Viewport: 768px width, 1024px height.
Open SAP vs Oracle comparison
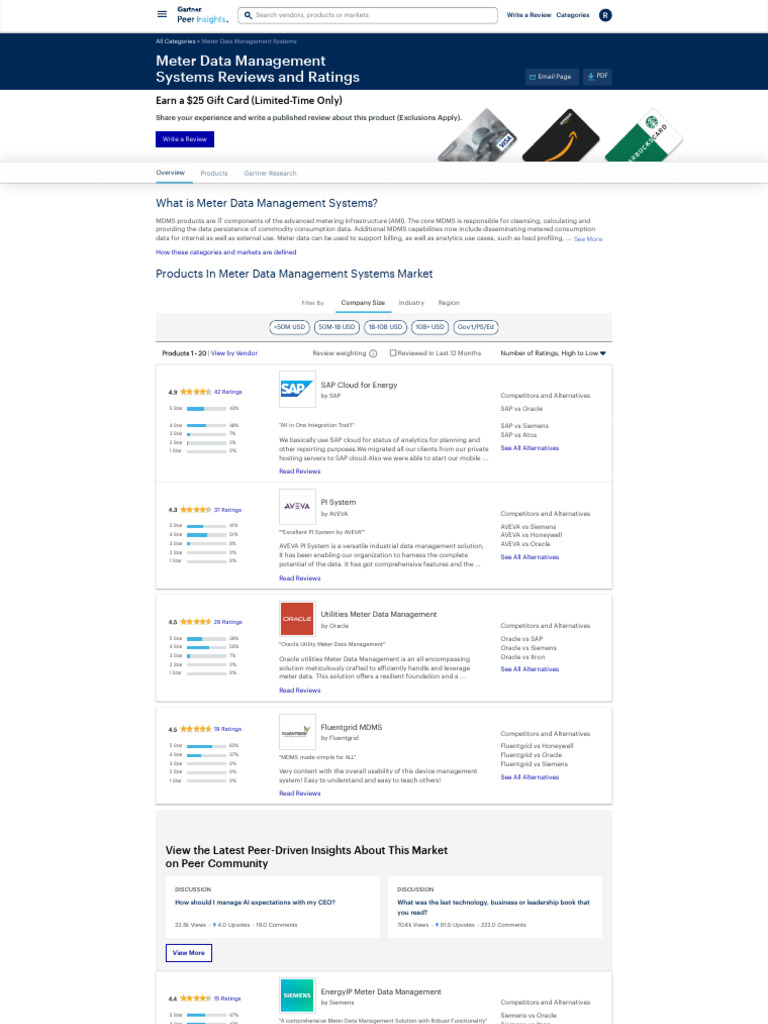[521, 409]
